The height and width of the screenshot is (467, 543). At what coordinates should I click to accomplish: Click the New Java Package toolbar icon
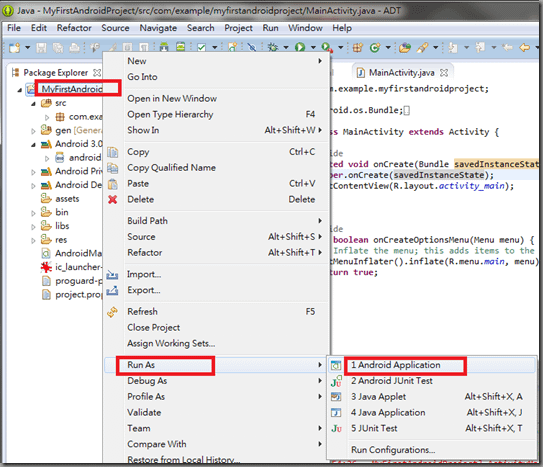358,47
